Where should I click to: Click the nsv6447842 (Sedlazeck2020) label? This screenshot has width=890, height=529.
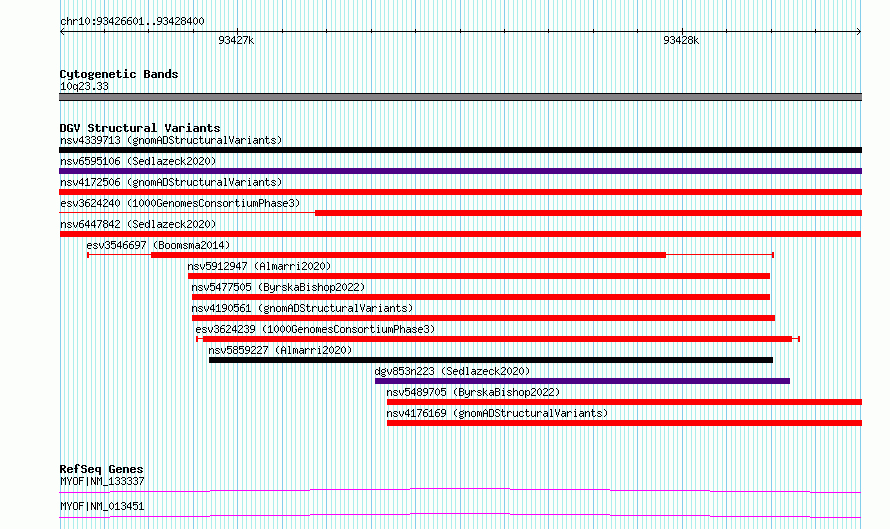point(138,224)
